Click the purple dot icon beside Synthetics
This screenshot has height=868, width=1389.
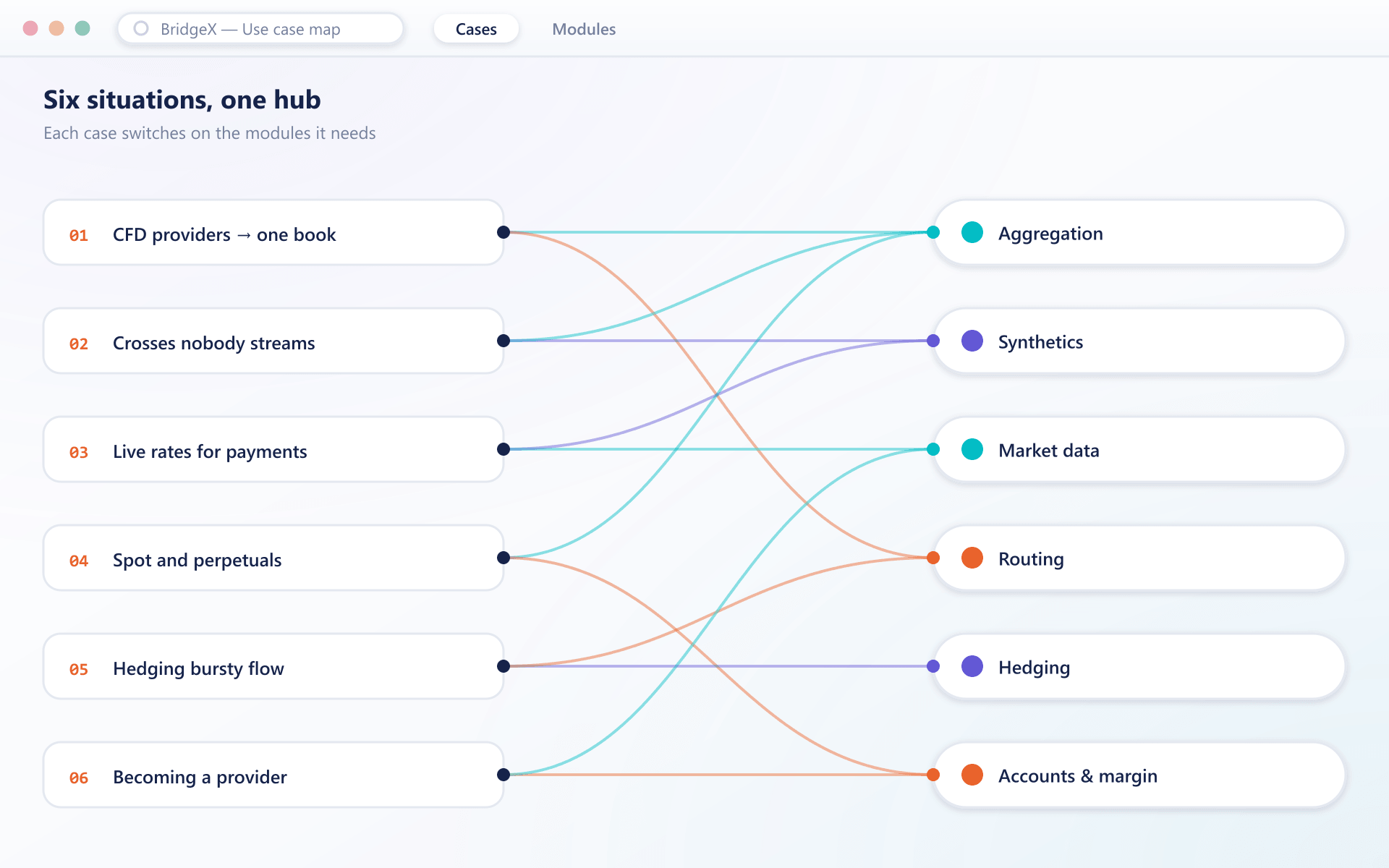pos(972,341)
